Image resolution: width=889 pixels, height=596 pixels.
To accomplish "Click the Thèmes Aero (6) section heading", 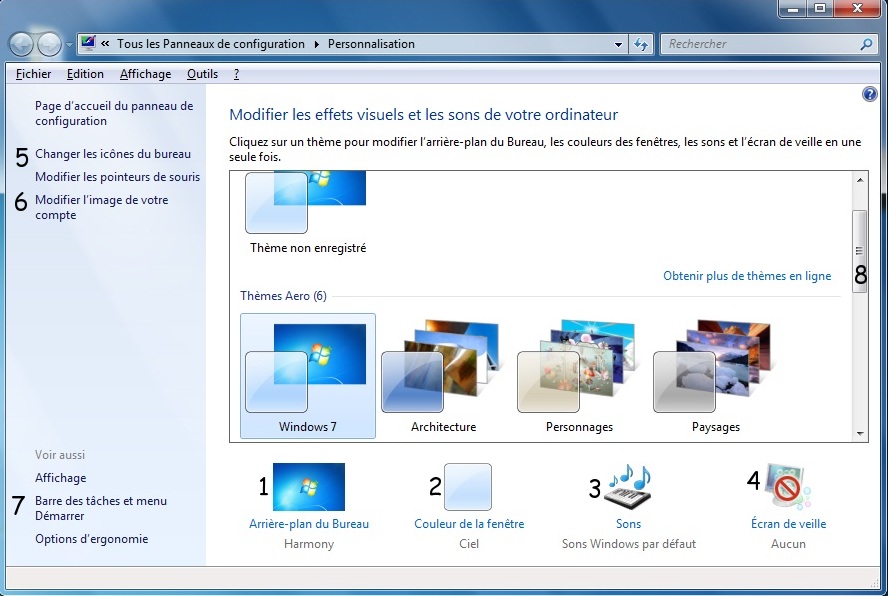I will coord(283,296).
